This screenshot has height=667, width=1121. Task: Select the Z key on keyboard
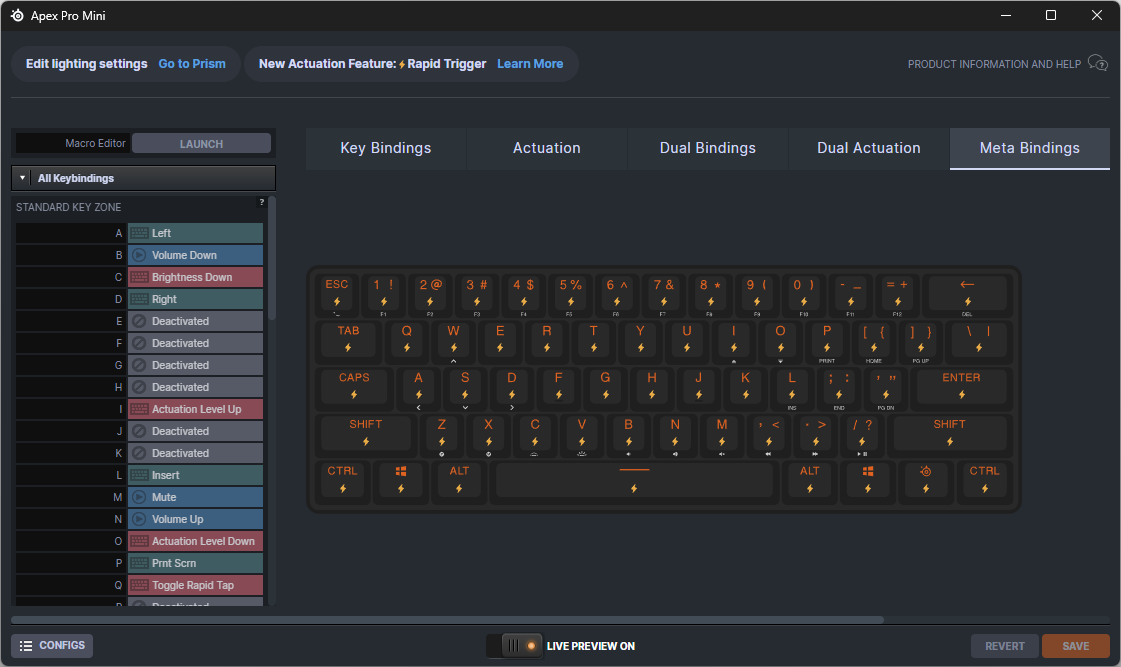[x=442, y=433]
